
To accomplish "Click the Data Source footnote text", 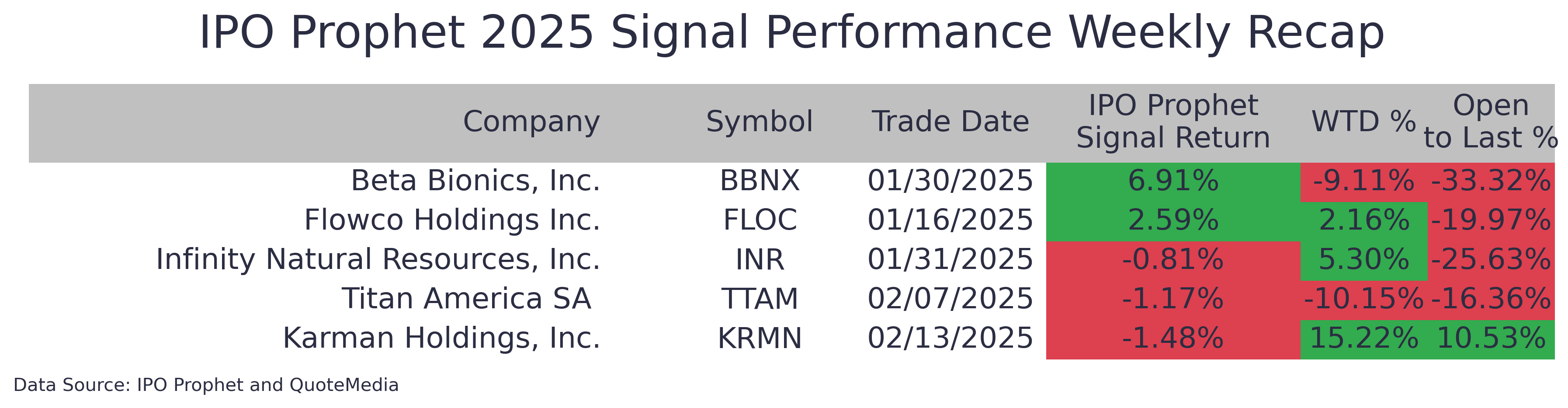I will [206, 385].
